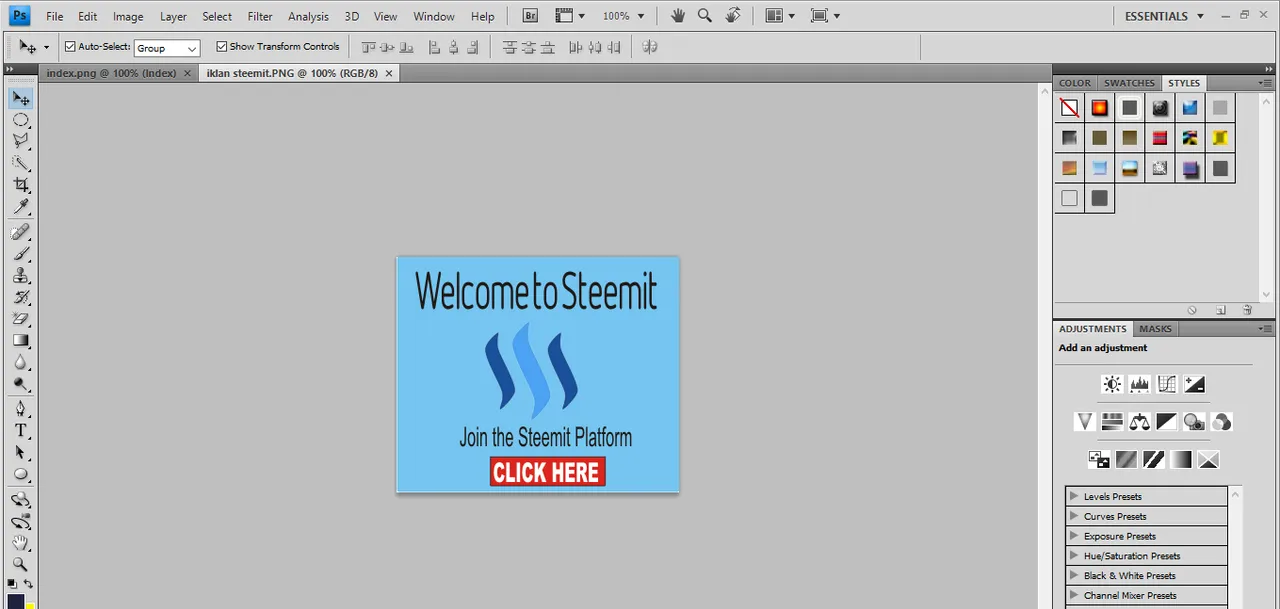This screenshot has height=609, width=1280.
Task: Select the Path Selection tool
Action: pos(20,453)
